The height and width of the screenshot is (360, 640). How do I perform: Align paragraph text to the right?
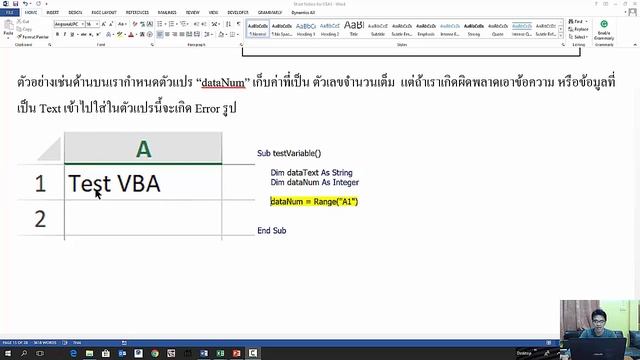(x=175, y=35)
